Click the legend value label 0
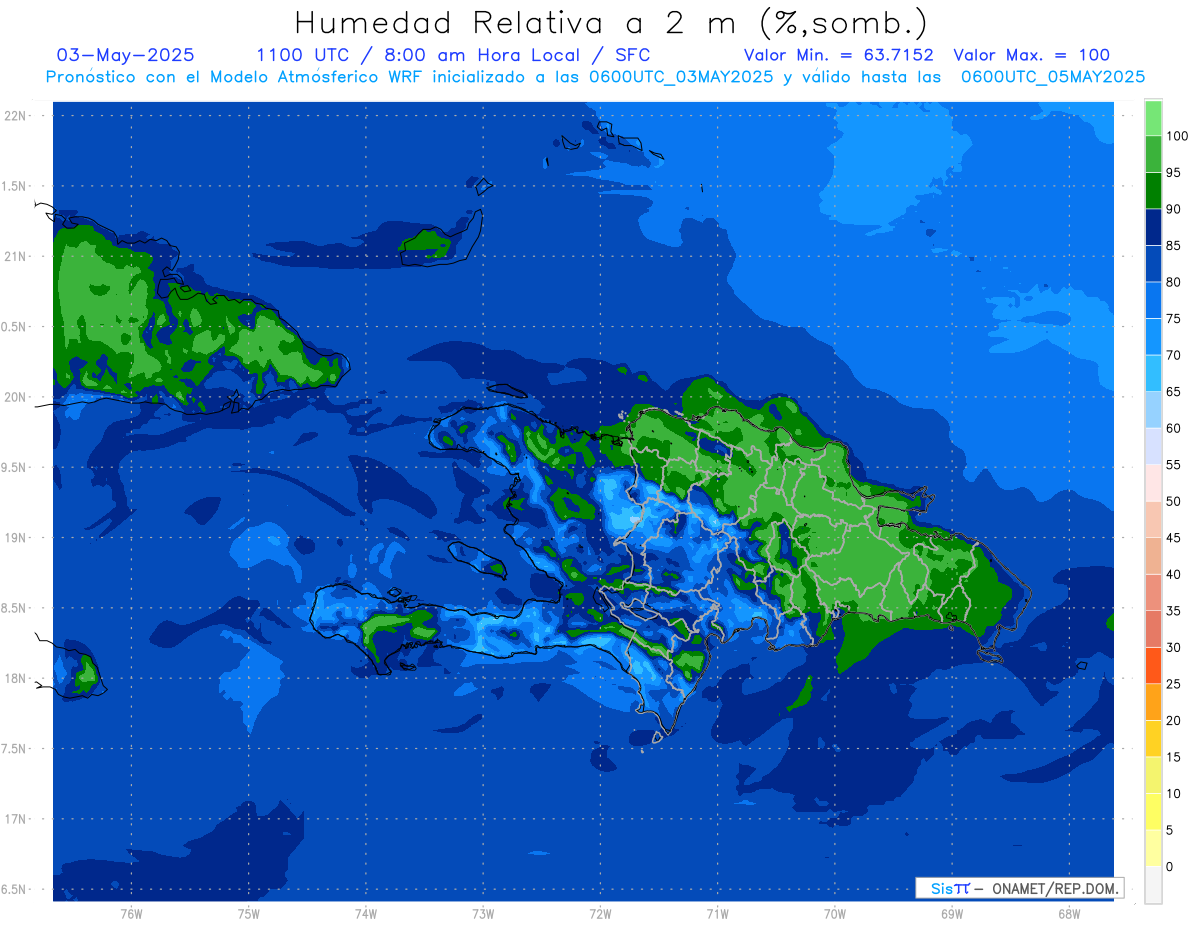This screenshot has height=927, width=1200. [x=1170, y=866]
